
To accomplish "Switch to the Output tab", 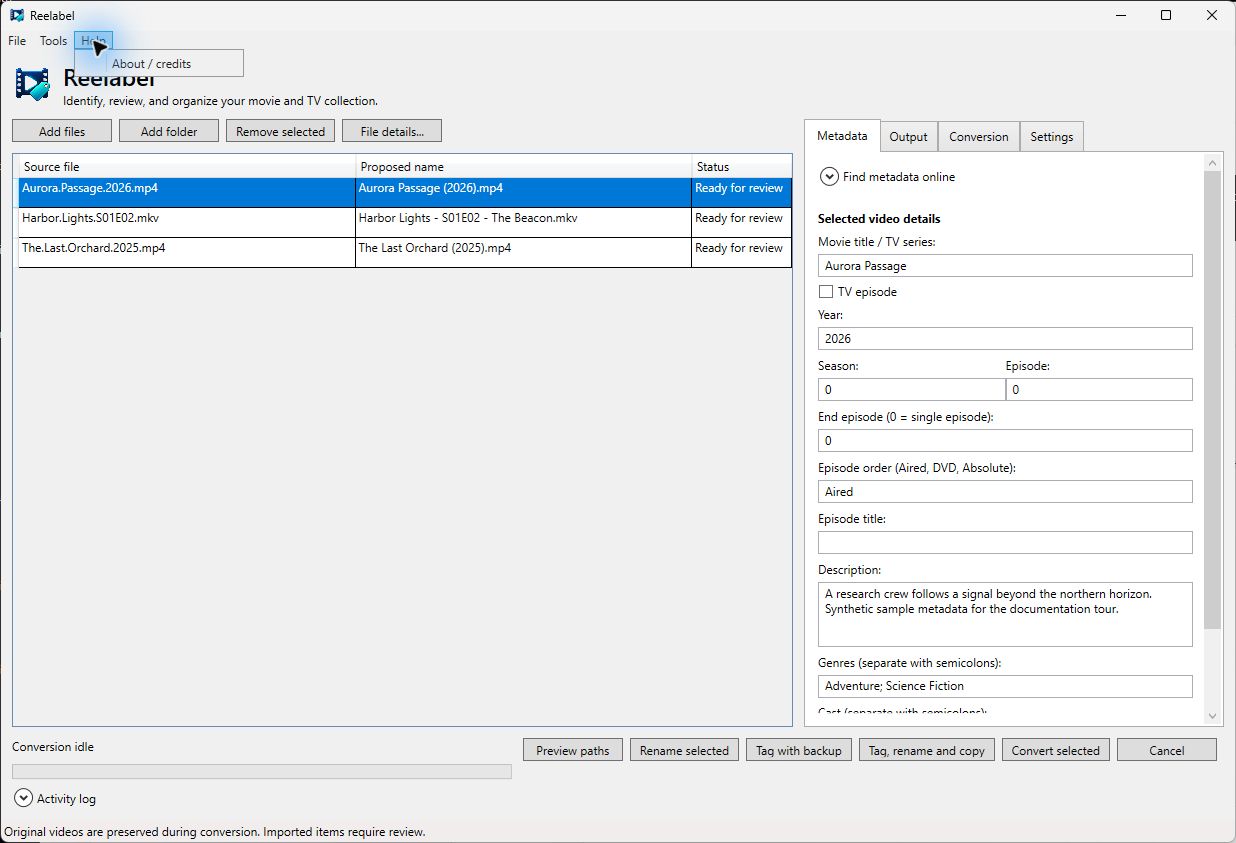I will pyautogui.click(x=908, y=137).
